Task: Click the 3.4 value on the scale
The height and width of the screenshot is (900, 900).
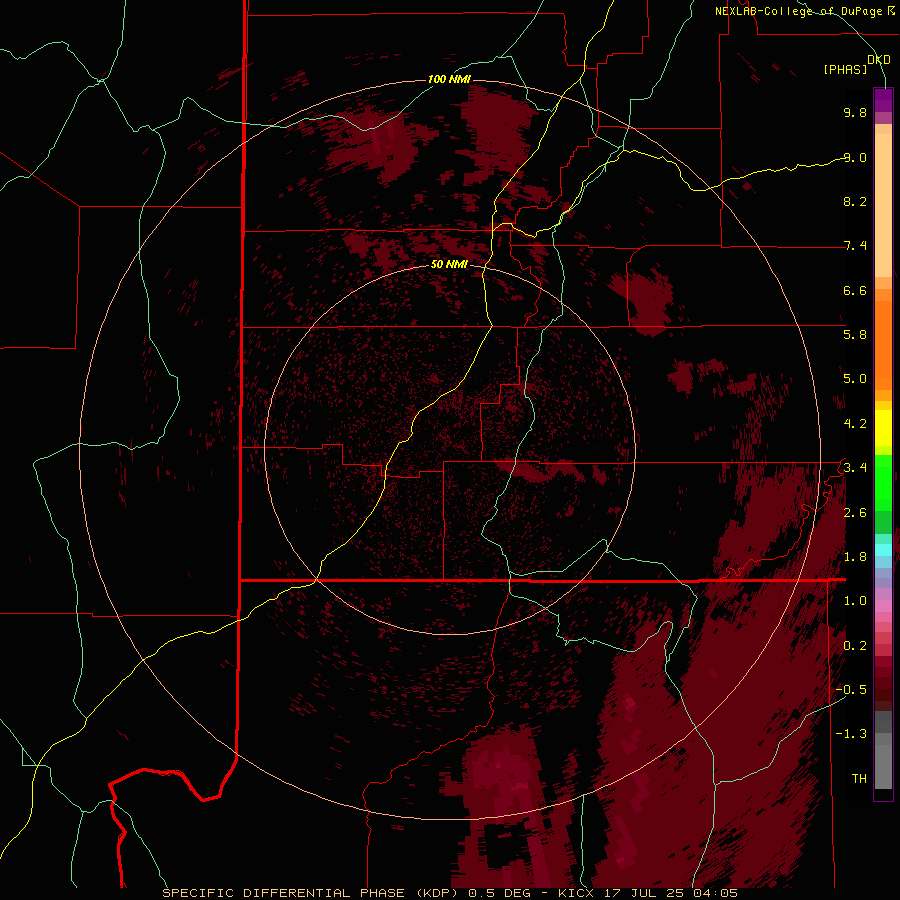Action: tap(855, 468)
